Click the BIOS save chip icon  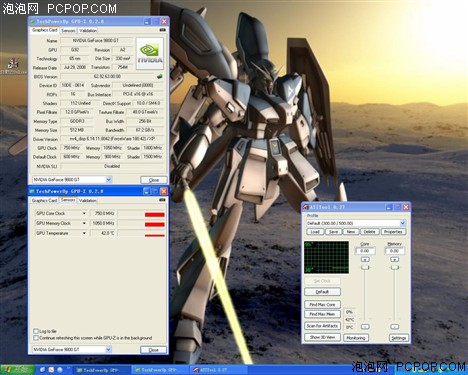[160, 76]
